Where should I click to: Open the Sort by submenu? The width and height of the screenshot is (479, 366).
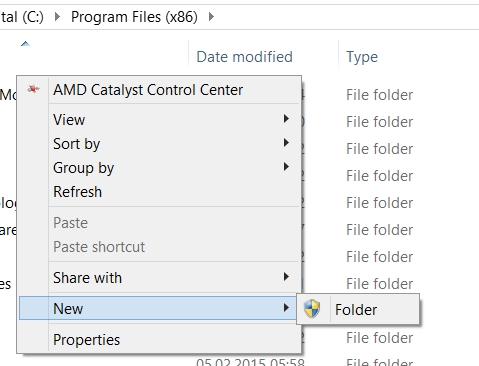pos(159,144)
